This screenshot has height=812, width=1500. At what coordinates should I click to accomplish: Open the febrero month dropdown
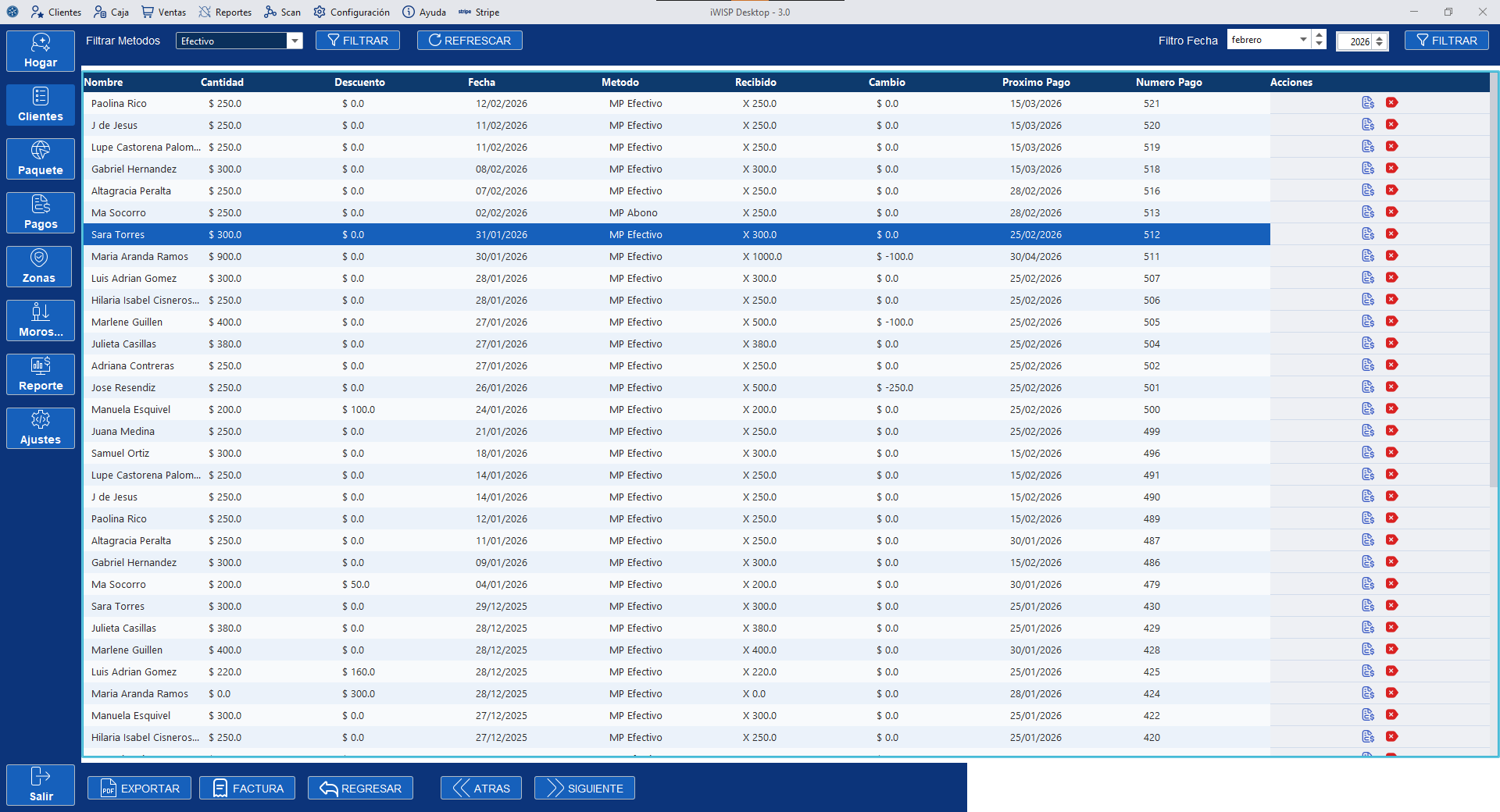click(x=1302, y=40)
